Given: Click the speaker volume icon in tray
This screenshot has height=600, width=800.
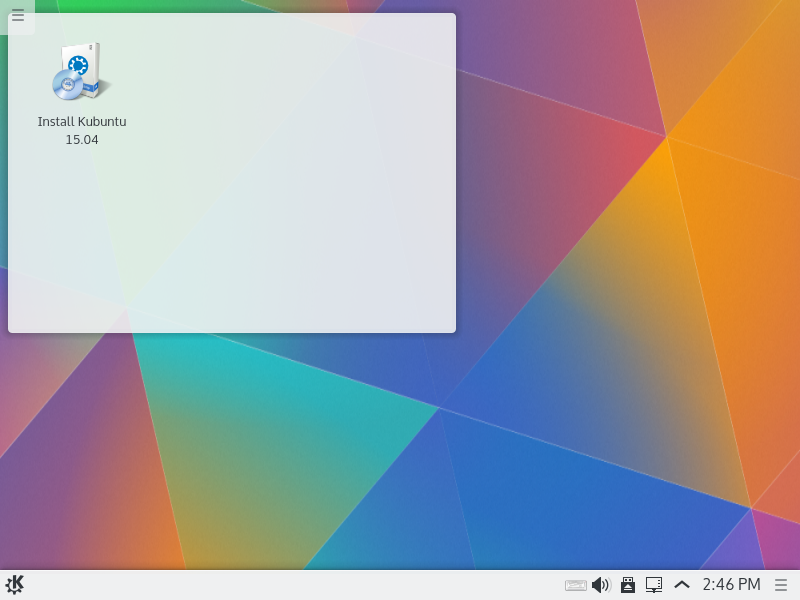Looking at the screenshot, I should [601, 585].
